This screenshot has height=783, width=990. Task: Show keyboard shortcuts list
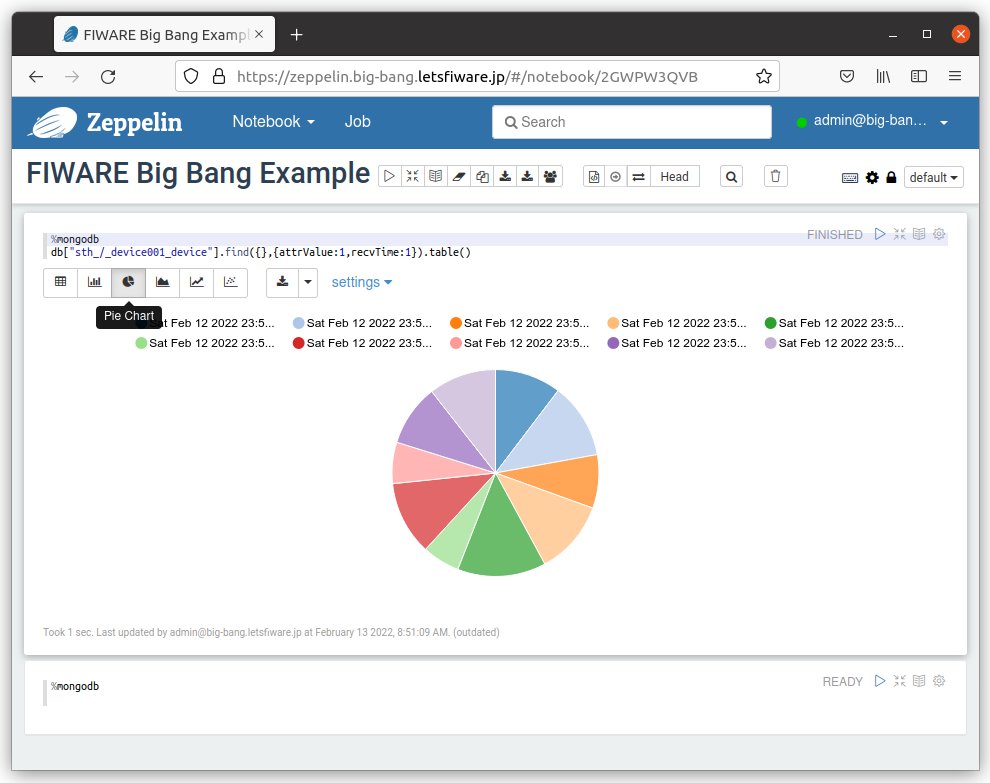[x=850, y=178]
